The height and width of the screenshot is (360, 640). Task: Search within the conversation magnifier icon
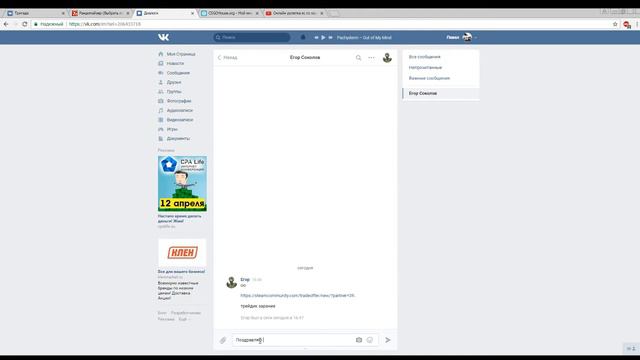(358, 58)
